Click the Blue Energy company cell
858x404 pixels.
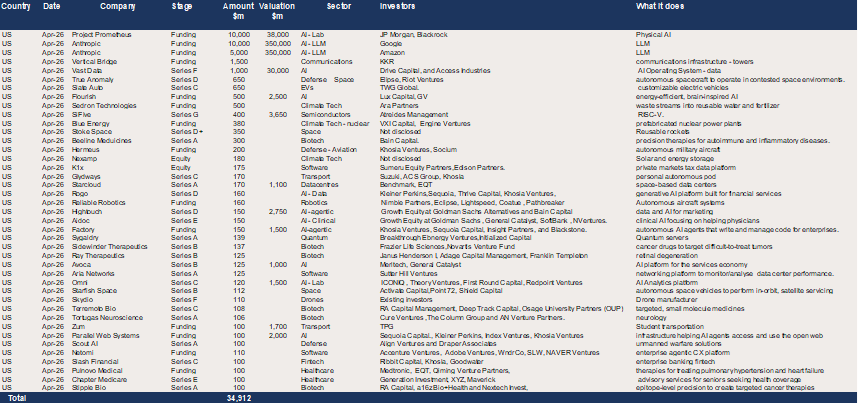[x=90, y=123]
